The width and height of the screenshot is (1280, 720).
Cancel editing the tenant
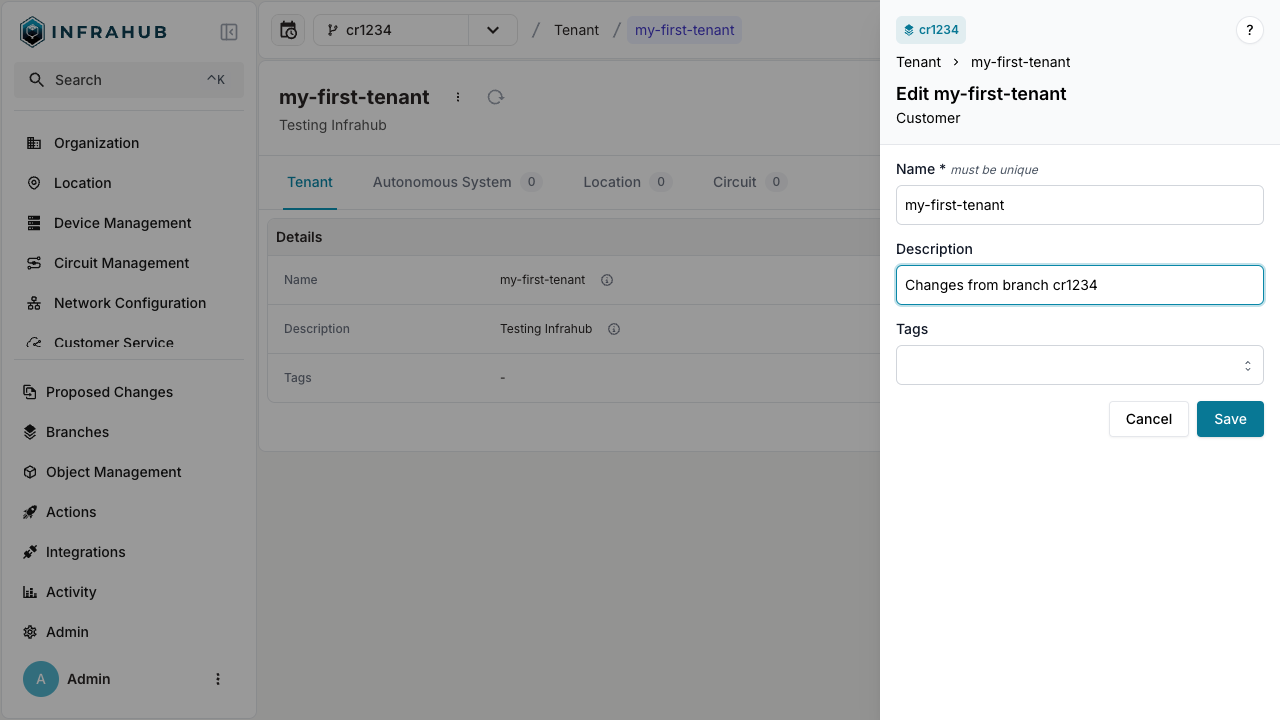pyautogui.click(x=1148, y=419)
